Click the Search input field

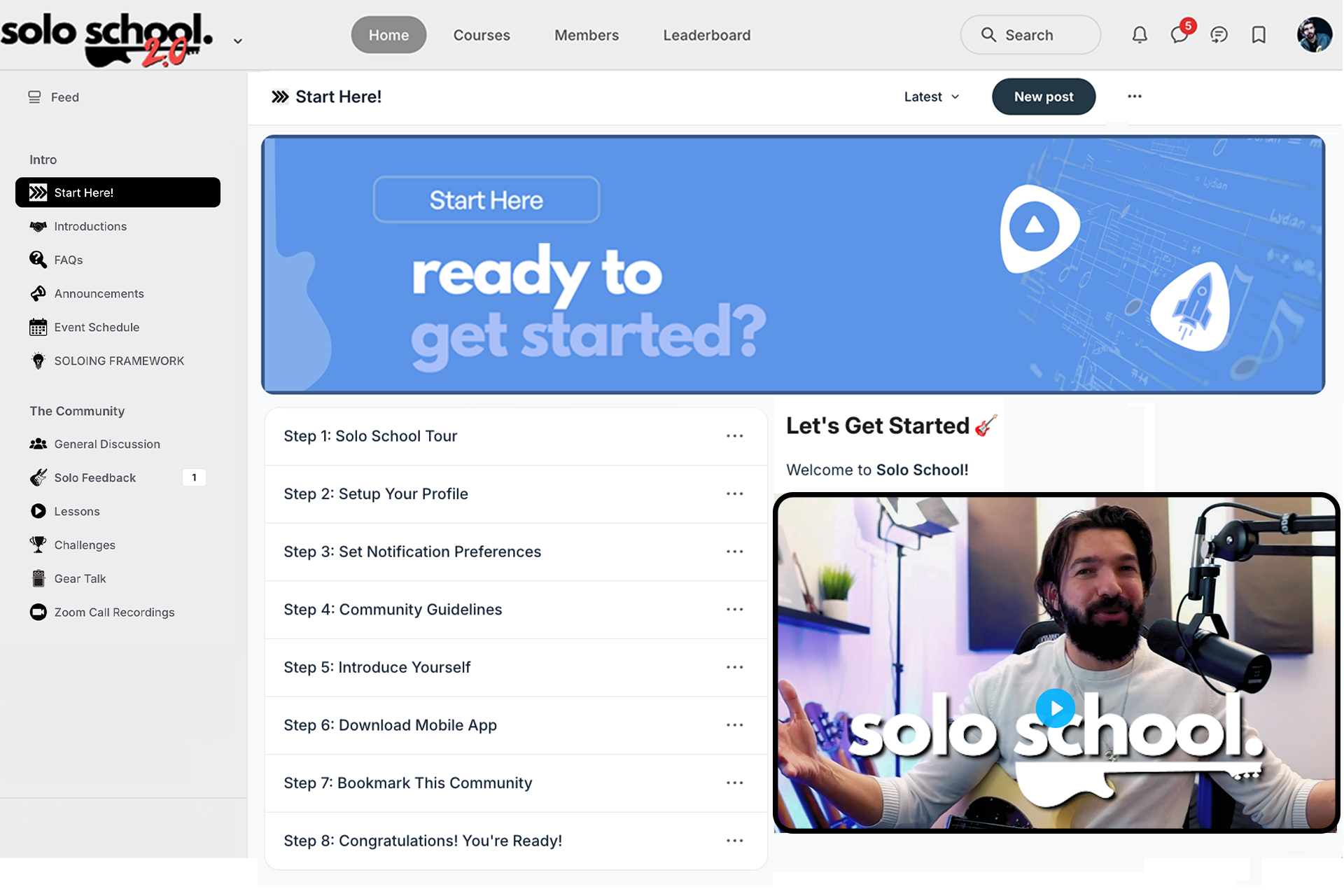[1030, 35]
